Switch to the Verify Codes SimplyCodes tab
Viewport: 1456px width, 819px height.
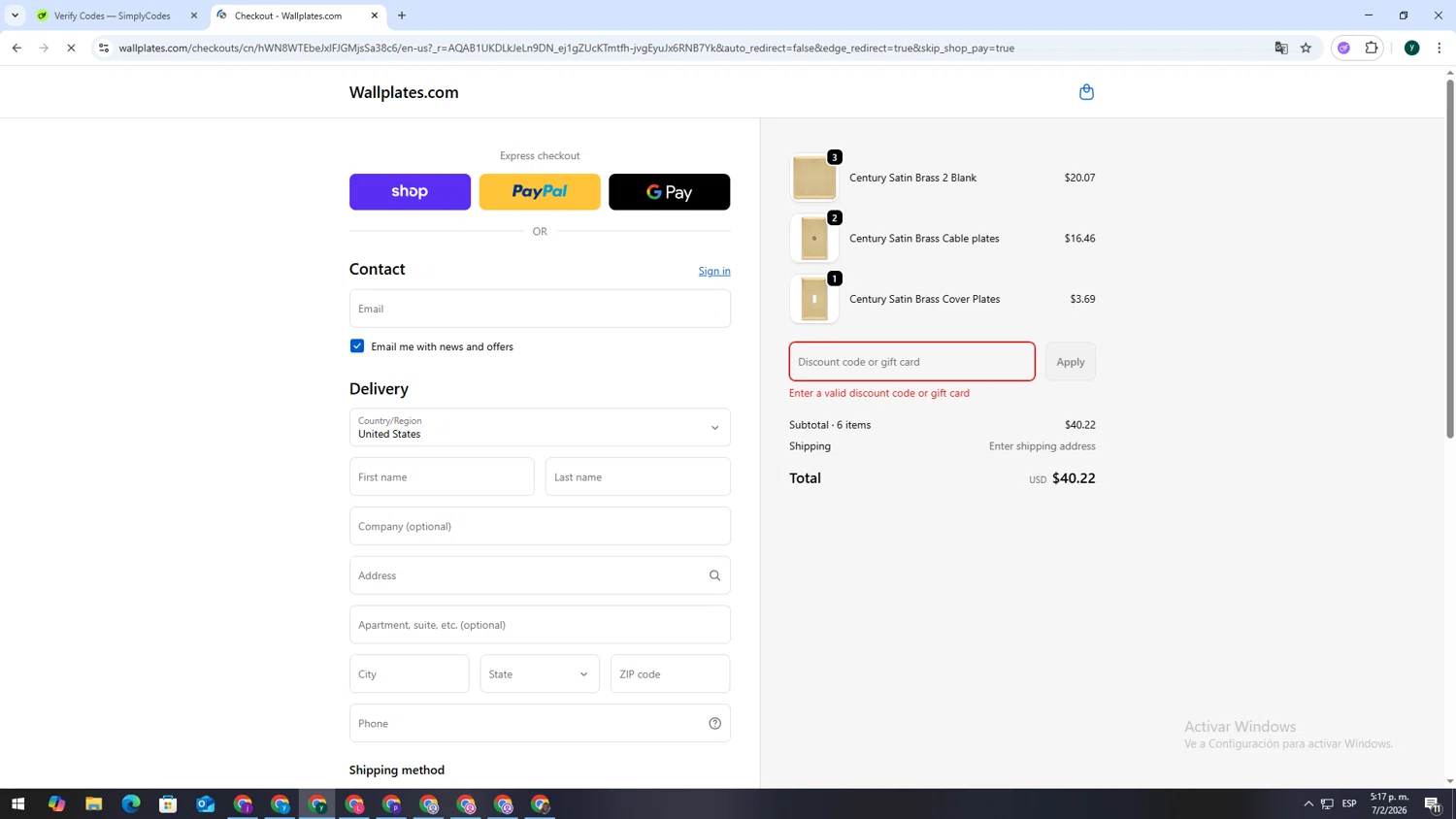tap(113, 16)
